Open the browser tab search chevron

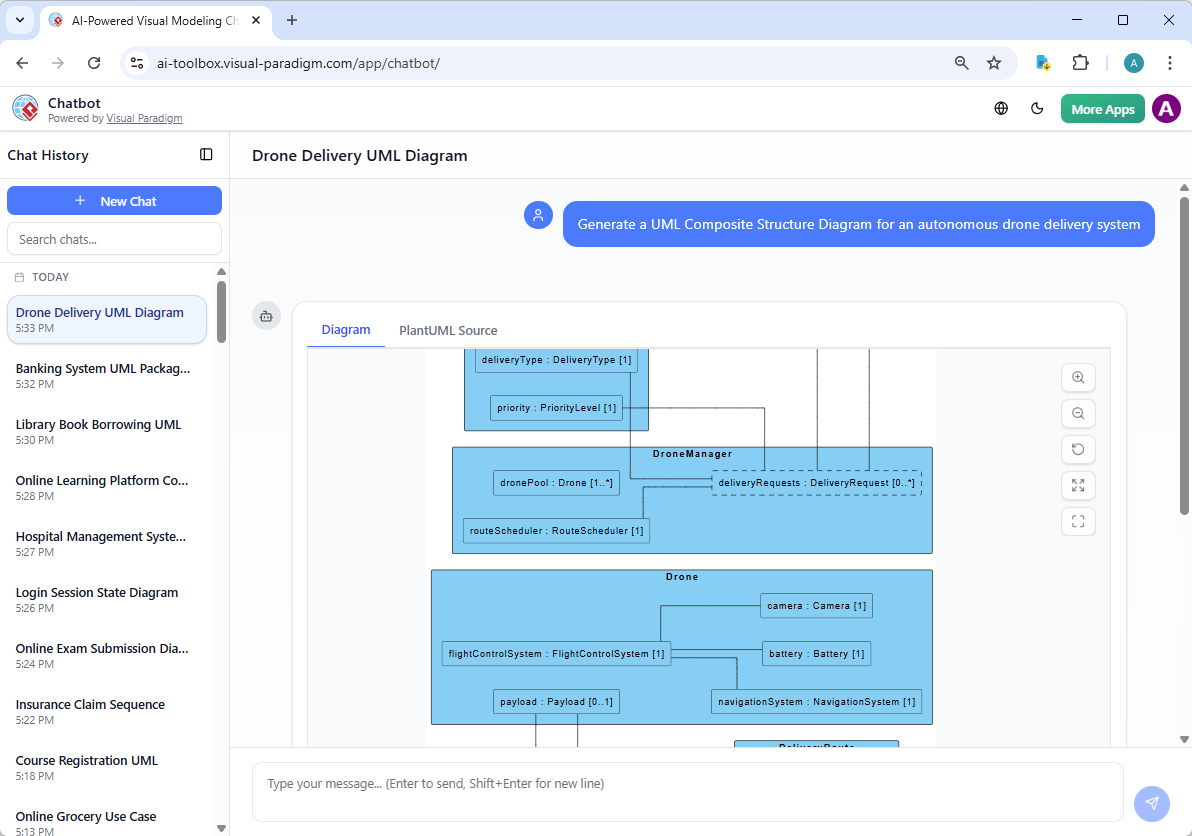19,20
